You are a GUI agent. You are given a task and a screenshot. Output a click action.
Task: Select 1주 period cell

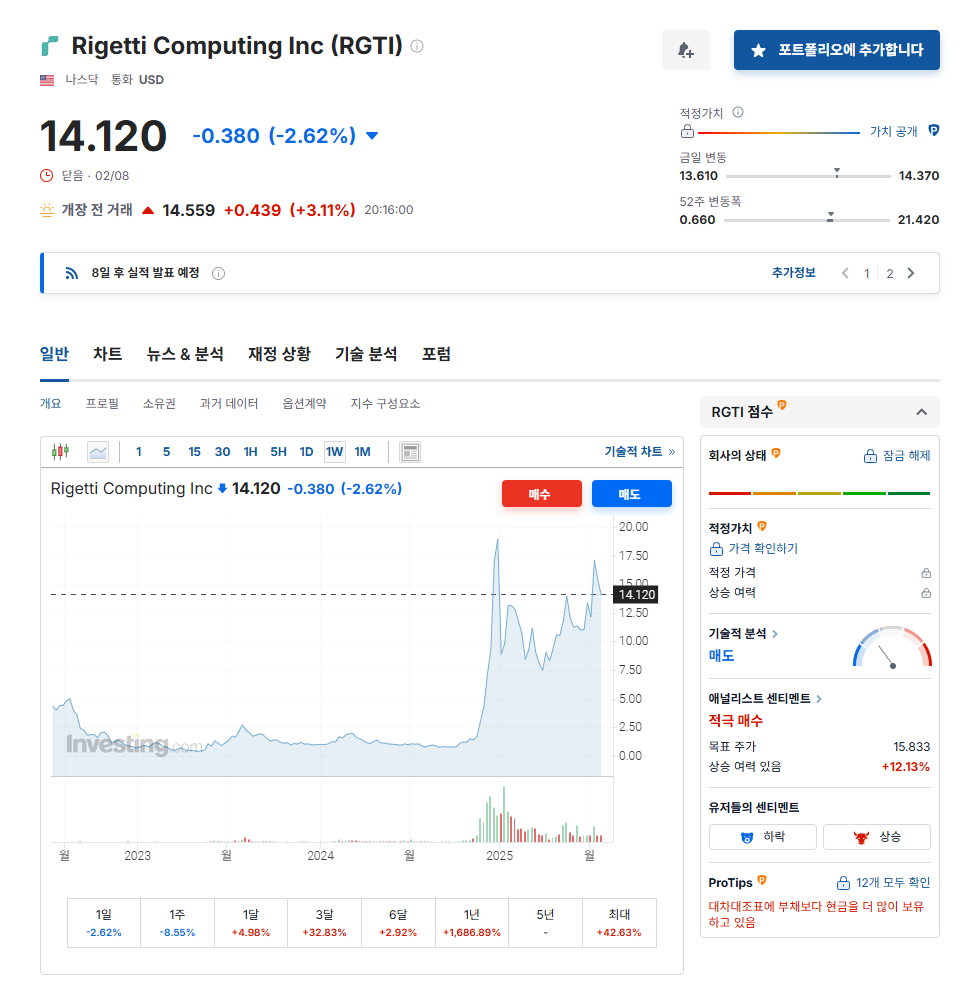coord(178,922)
